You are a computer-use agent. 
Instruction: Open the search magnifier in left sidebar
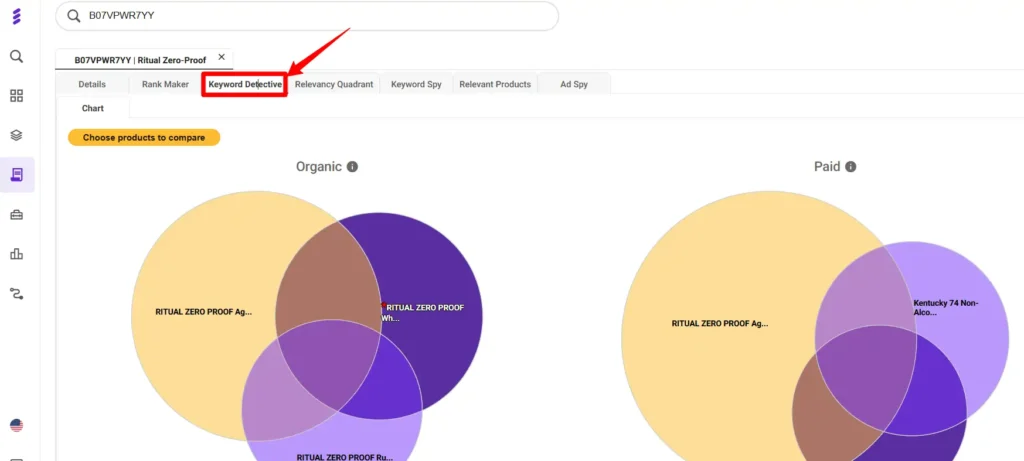17,57
